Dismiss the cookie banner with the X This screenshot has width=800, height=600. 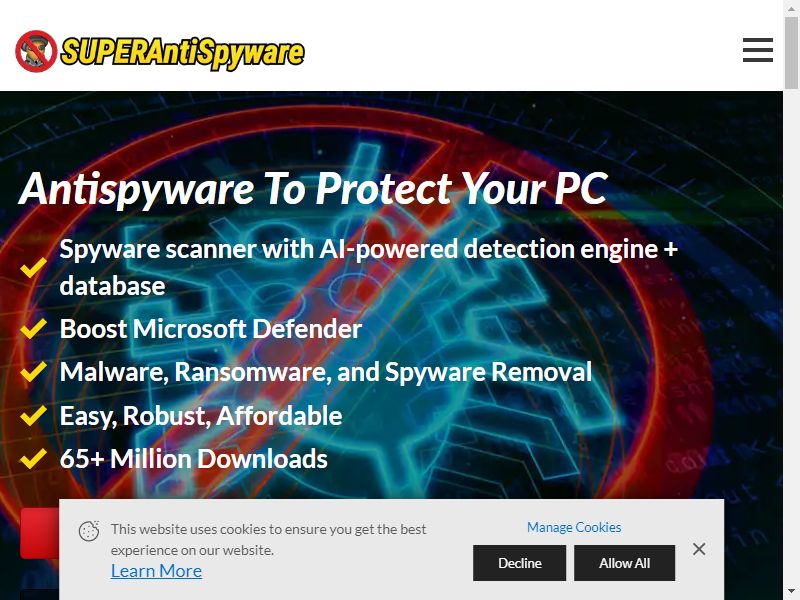coord(699,549)
